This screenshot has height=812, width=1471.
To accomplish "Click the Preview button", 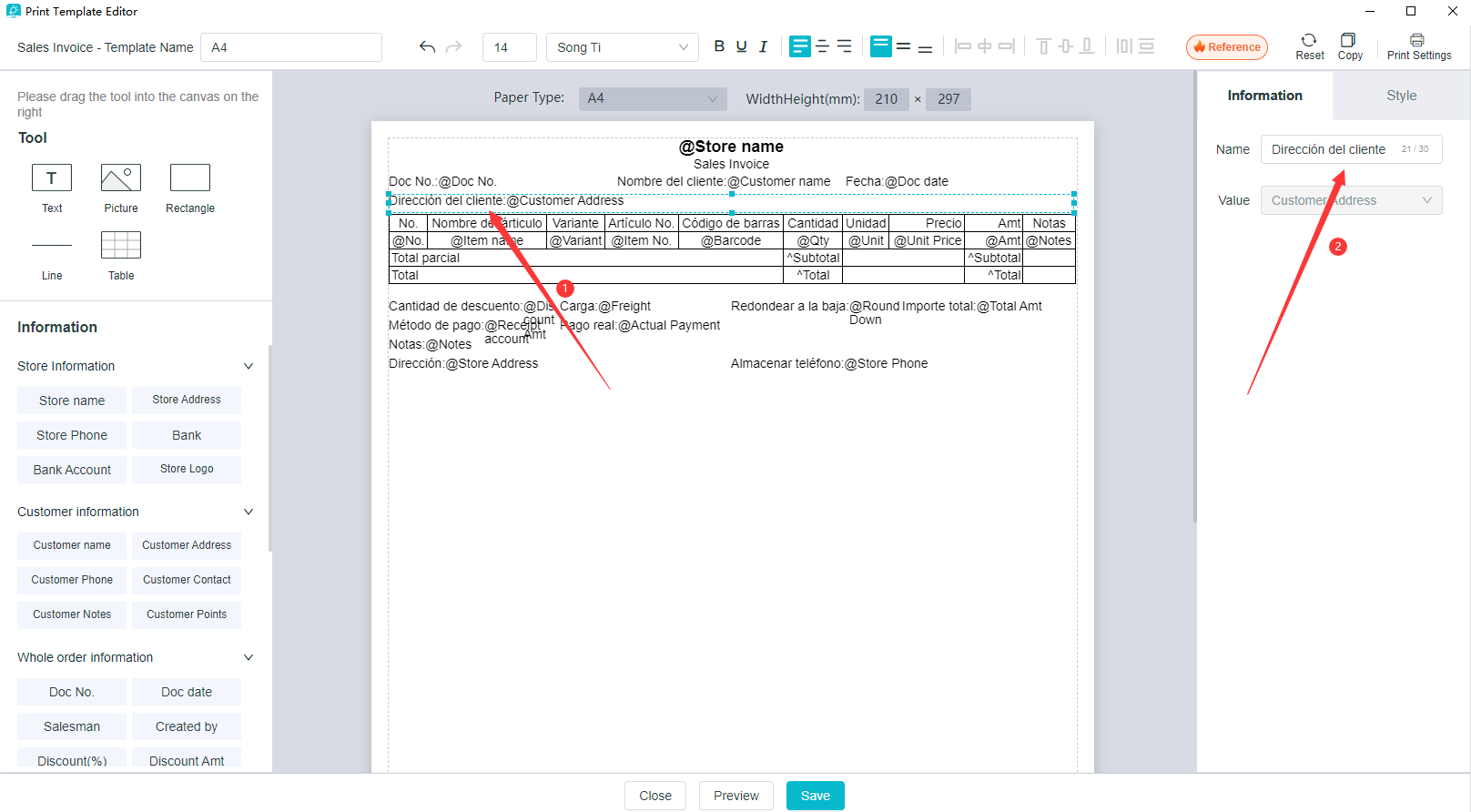I will tap(735, 796).
